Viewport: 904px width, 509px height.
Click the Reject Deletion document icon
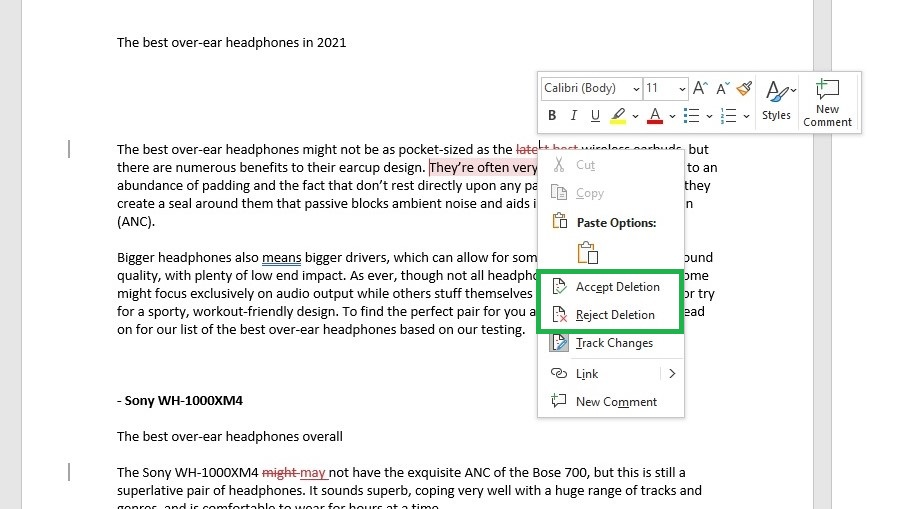(559, 314)
